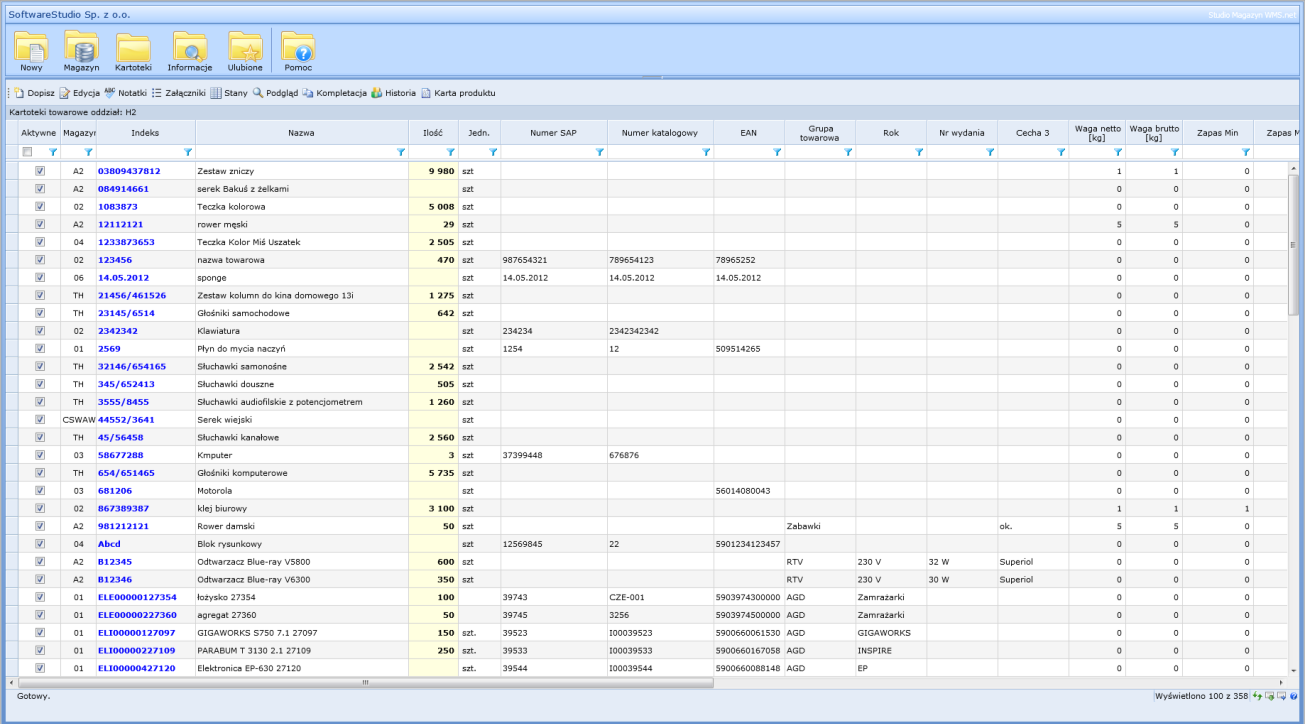Toggle Aktywne checkbox for Serek wiejski row

[x=40, y=420]
